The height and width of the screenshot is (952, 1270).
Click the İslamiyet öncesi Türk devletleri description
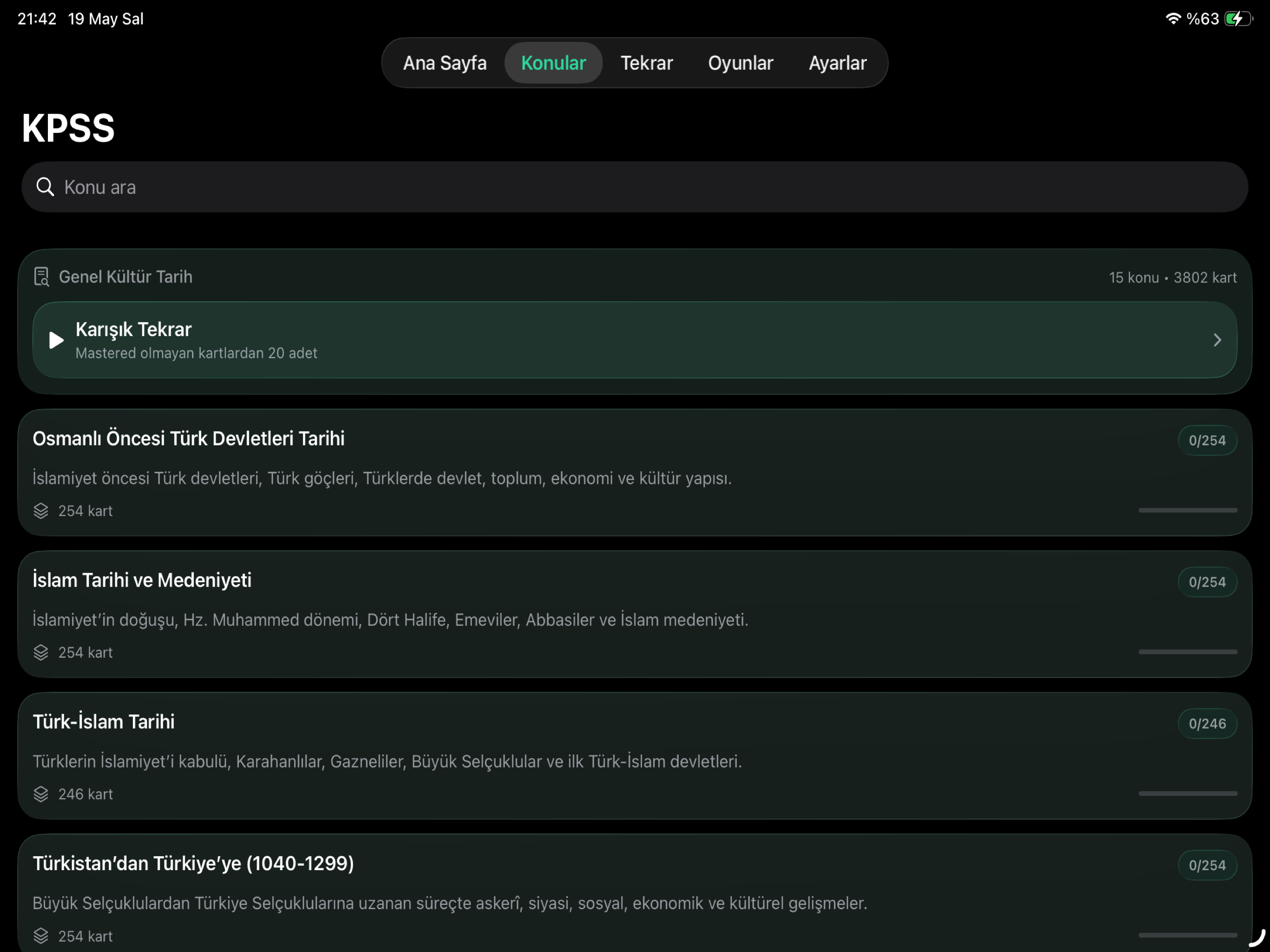tap(382, 478)
